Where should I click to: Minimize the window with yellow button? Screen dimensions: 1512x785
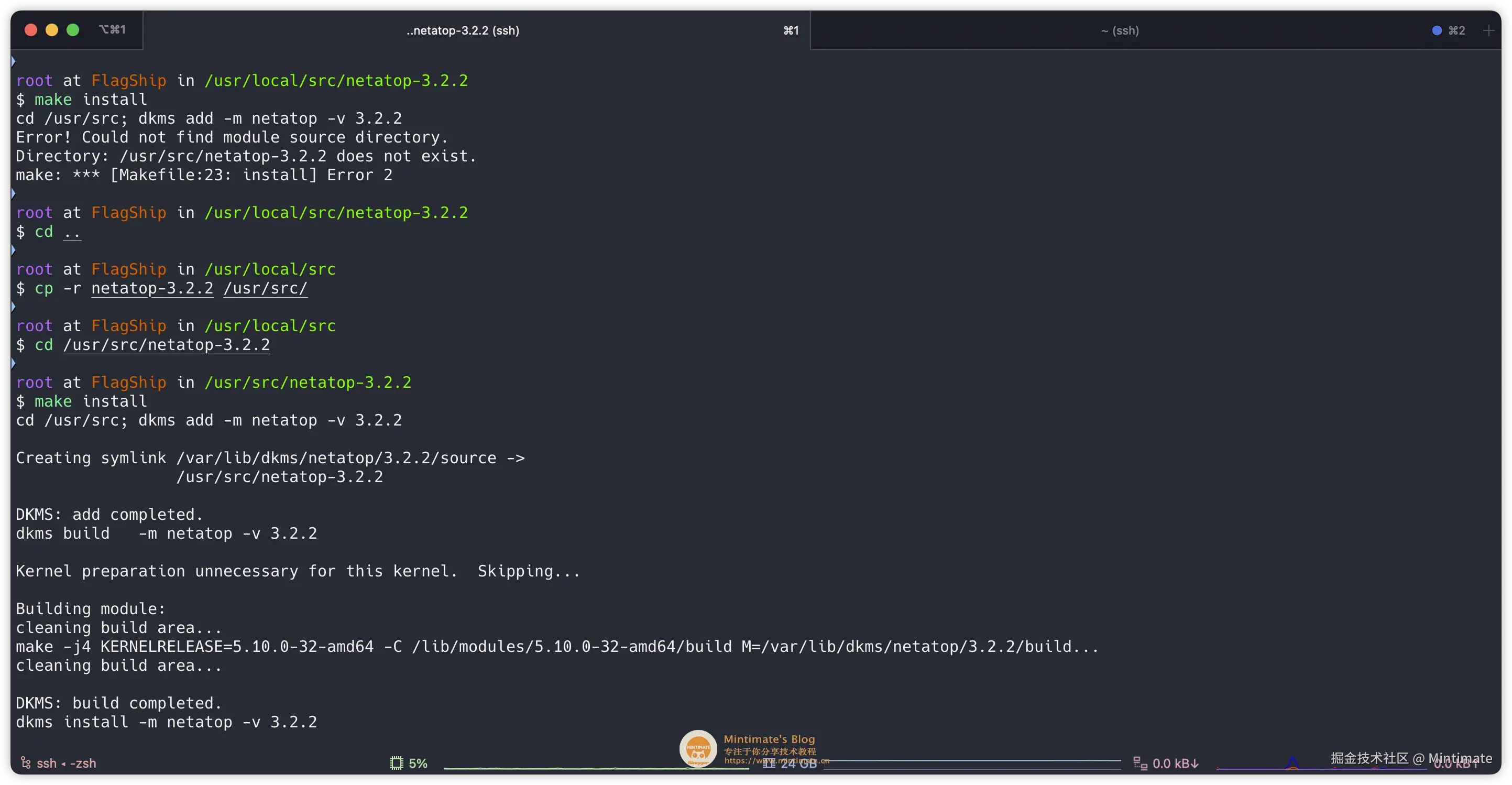coord(52,30)
